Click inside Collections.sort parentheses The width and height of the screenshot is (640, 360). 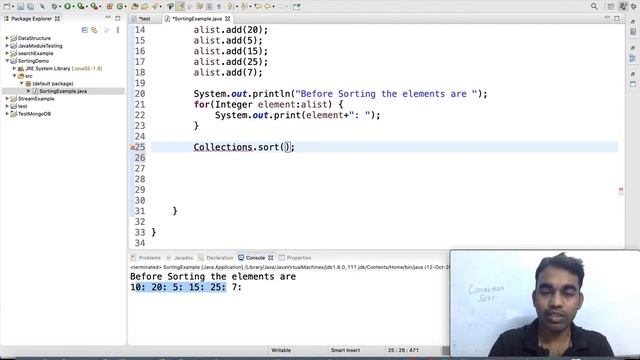point(286,147)
